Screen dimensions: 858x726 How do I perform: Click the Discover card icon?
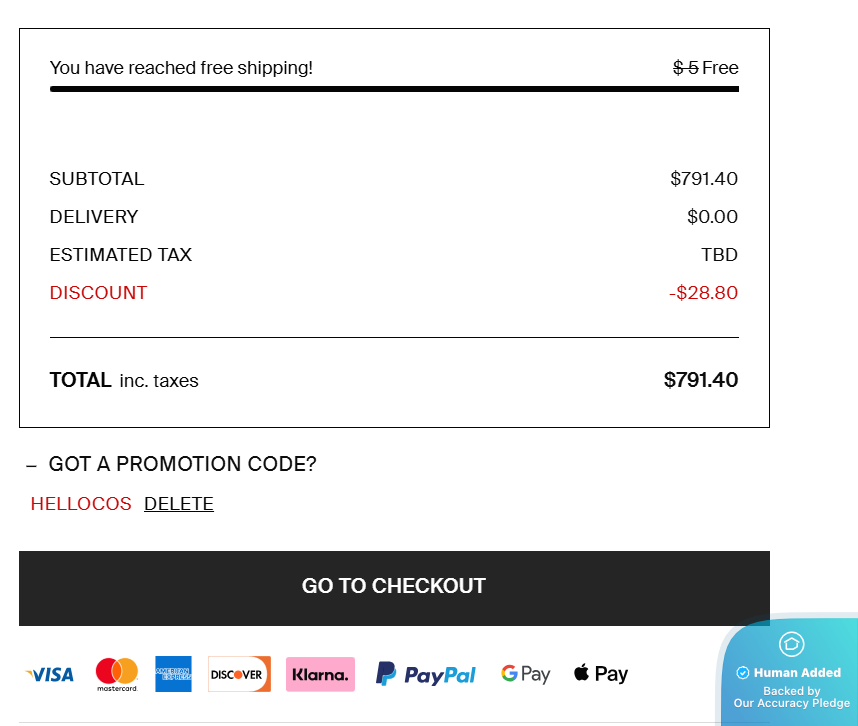click(x=239, y=674)
